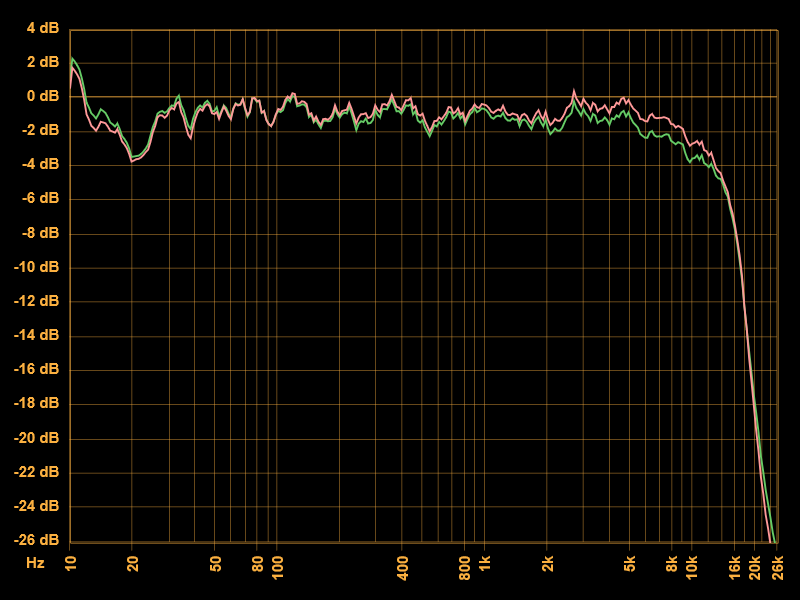Click the 80 Hz frequency label
Image resolution: width=800 pixels, height=600 pixels.
click(258, 563)
